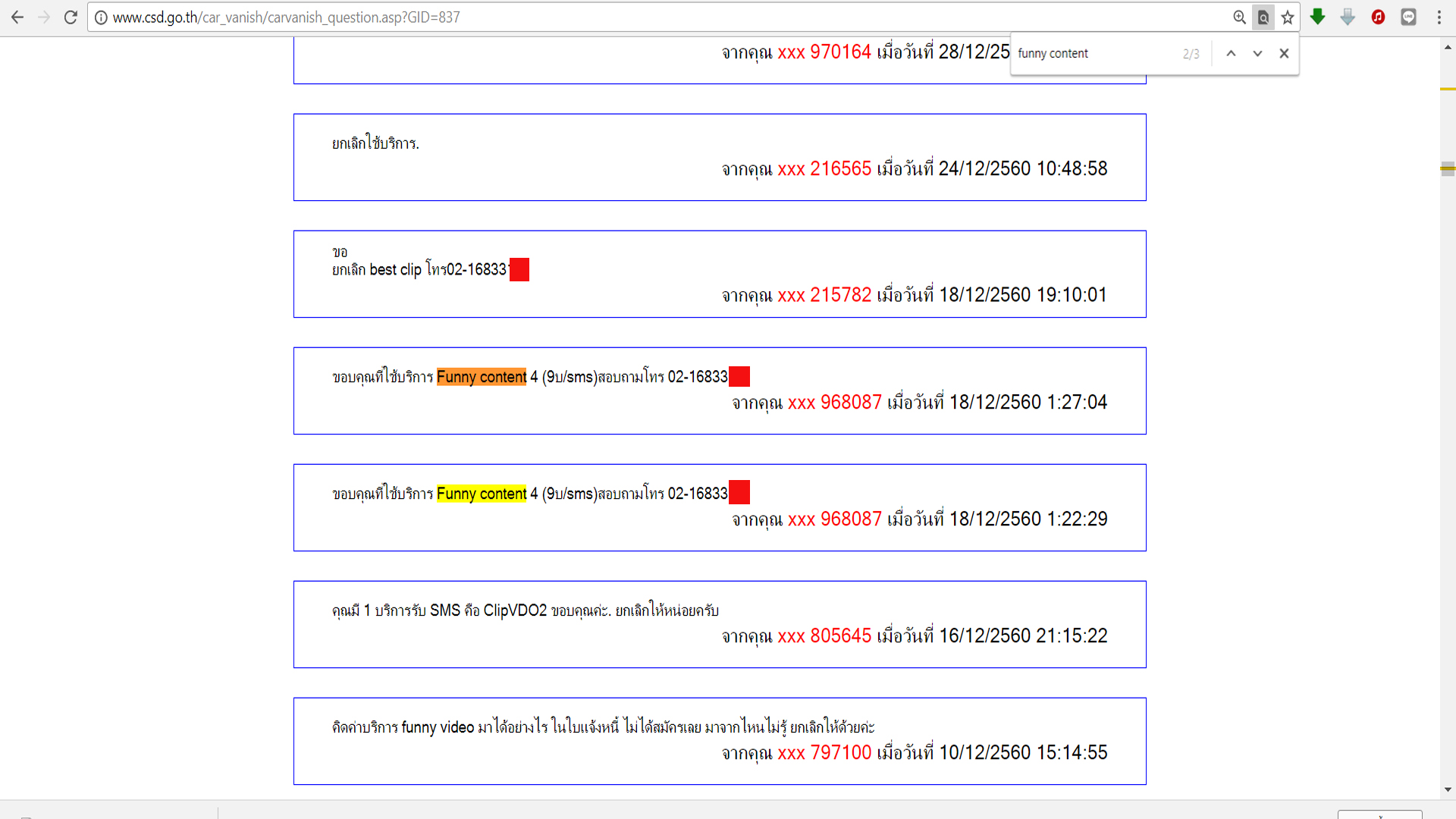Click the grey download arrow extension

(x=1348, y=17)
